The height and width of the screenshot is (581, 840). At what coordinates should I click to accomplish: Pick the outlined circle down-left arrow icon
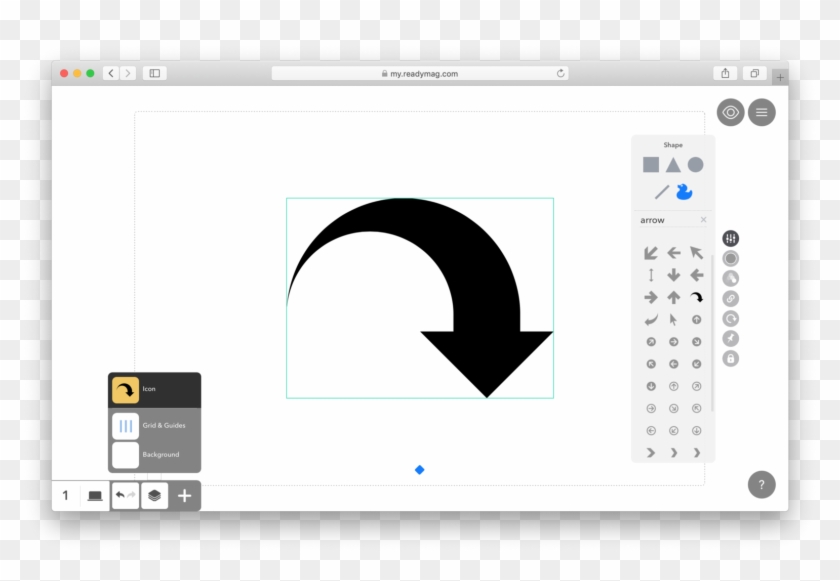[673, 431]
